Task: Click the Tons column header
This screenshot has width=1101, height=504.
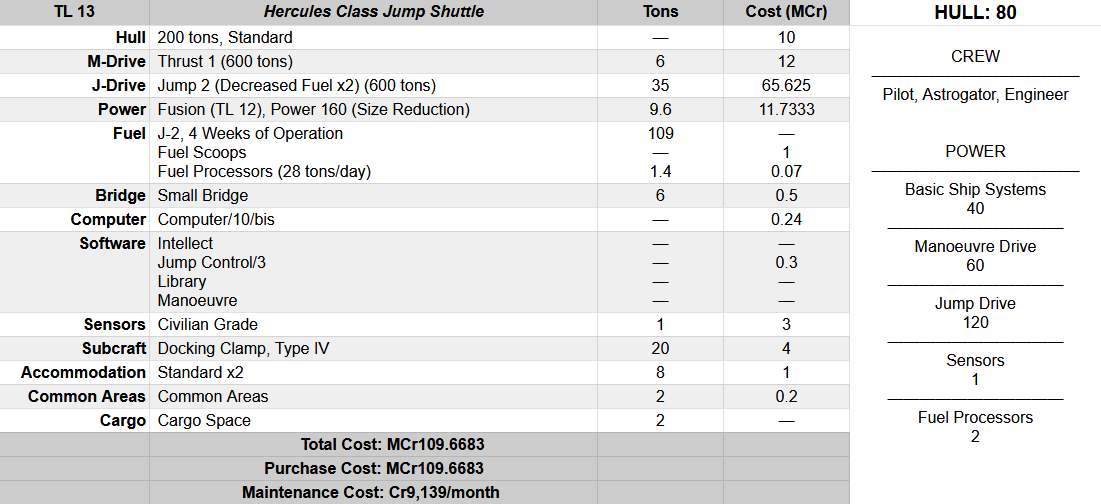Action: tap(660, 12)
